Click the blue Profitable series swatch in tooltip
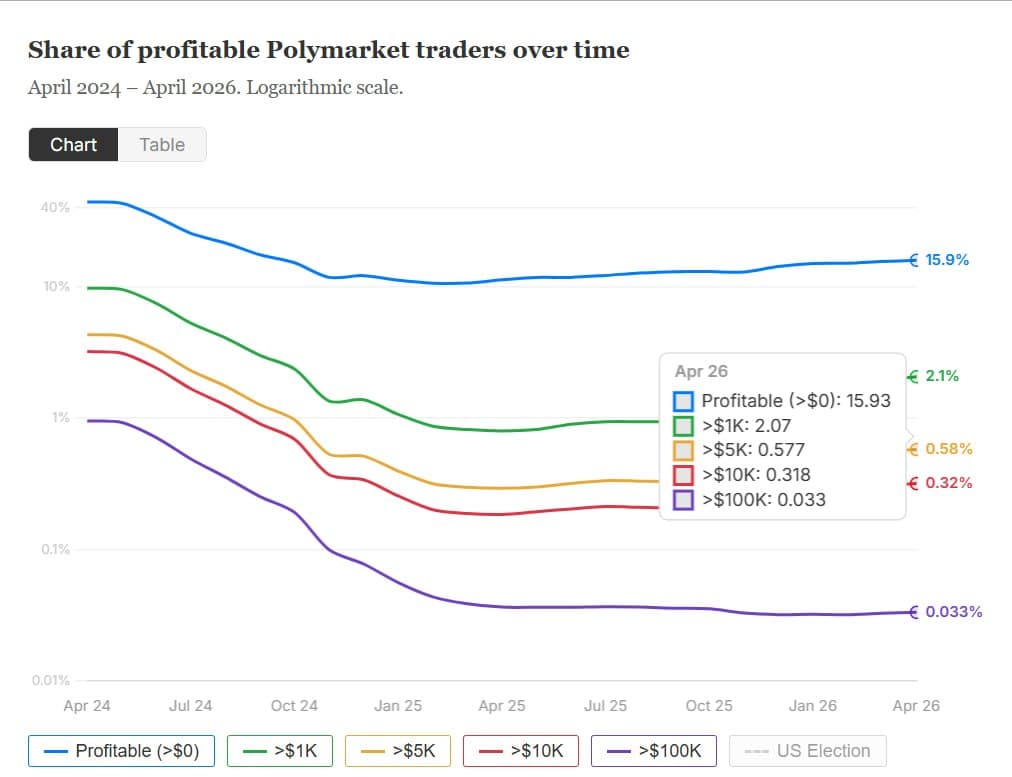This screenshot has height=777, width=1012. point(683,401)
